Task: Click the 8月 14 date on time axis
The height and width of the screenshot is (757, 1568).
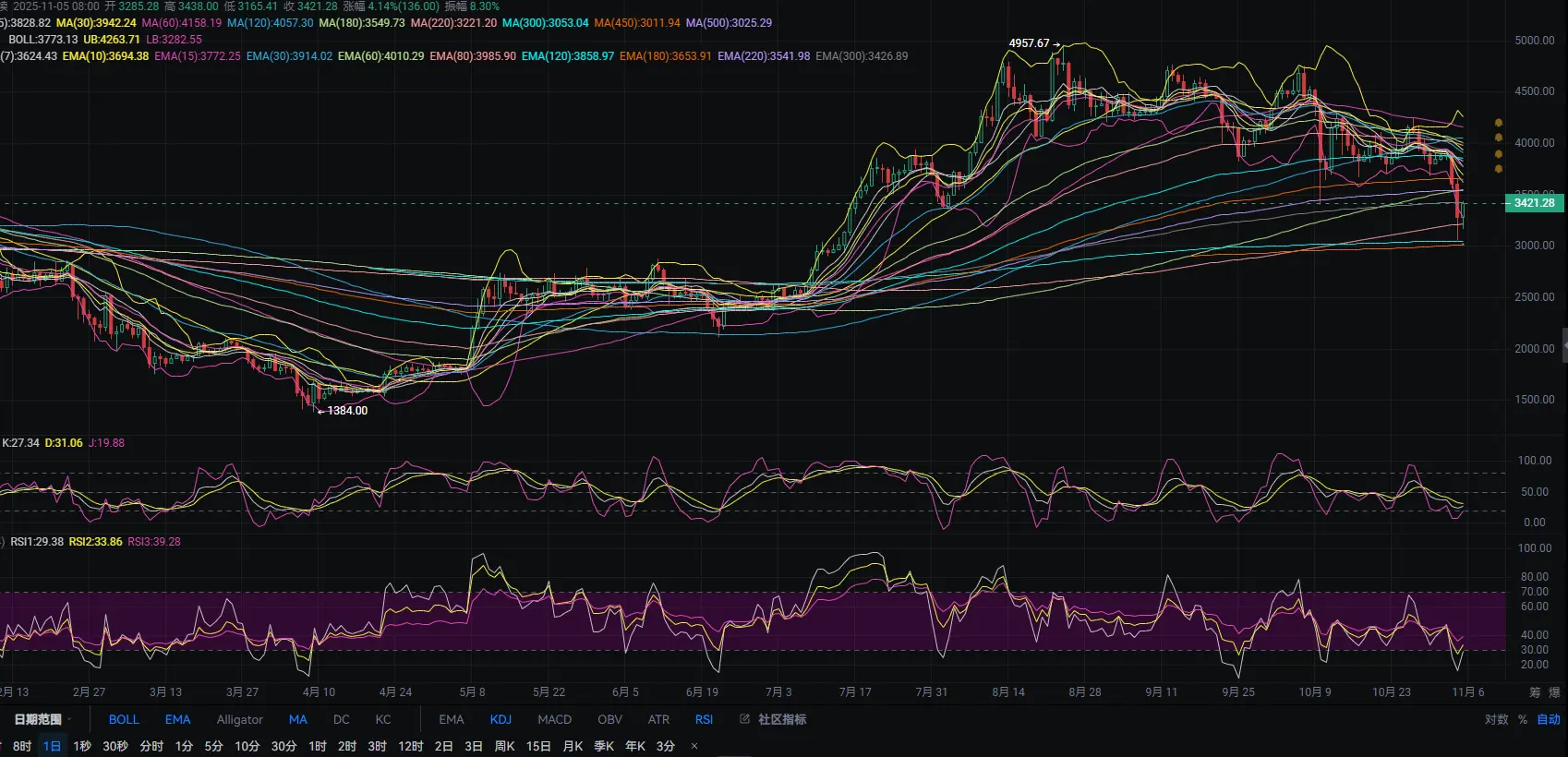Action: tap(1008, 692)
